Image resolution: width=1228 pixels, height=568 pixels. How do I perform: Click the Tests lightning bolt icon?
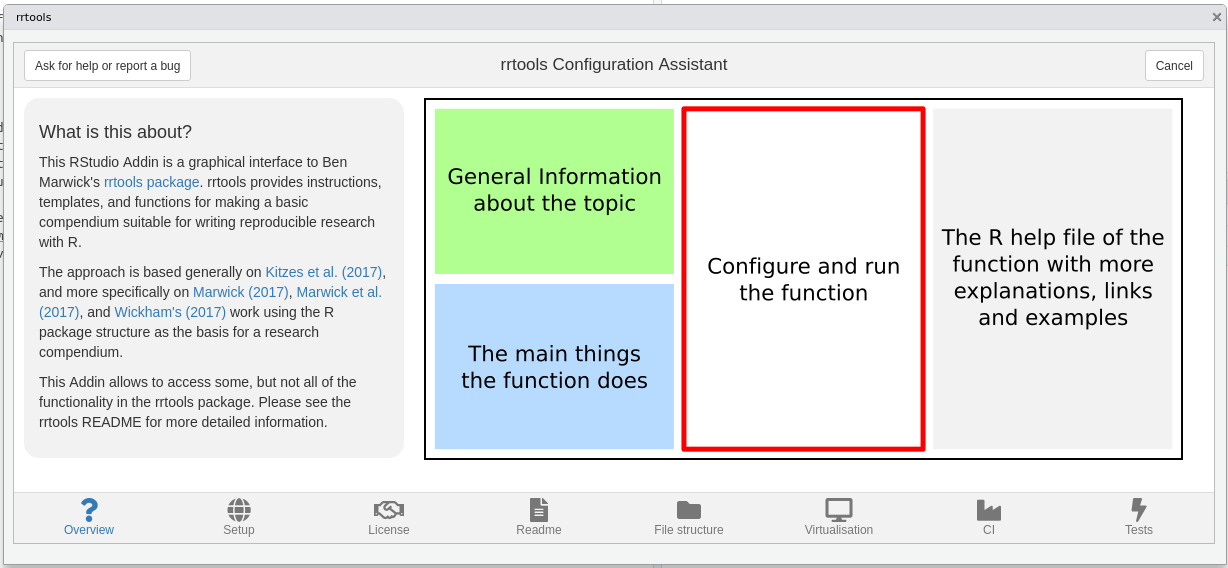coord(1138,510)
